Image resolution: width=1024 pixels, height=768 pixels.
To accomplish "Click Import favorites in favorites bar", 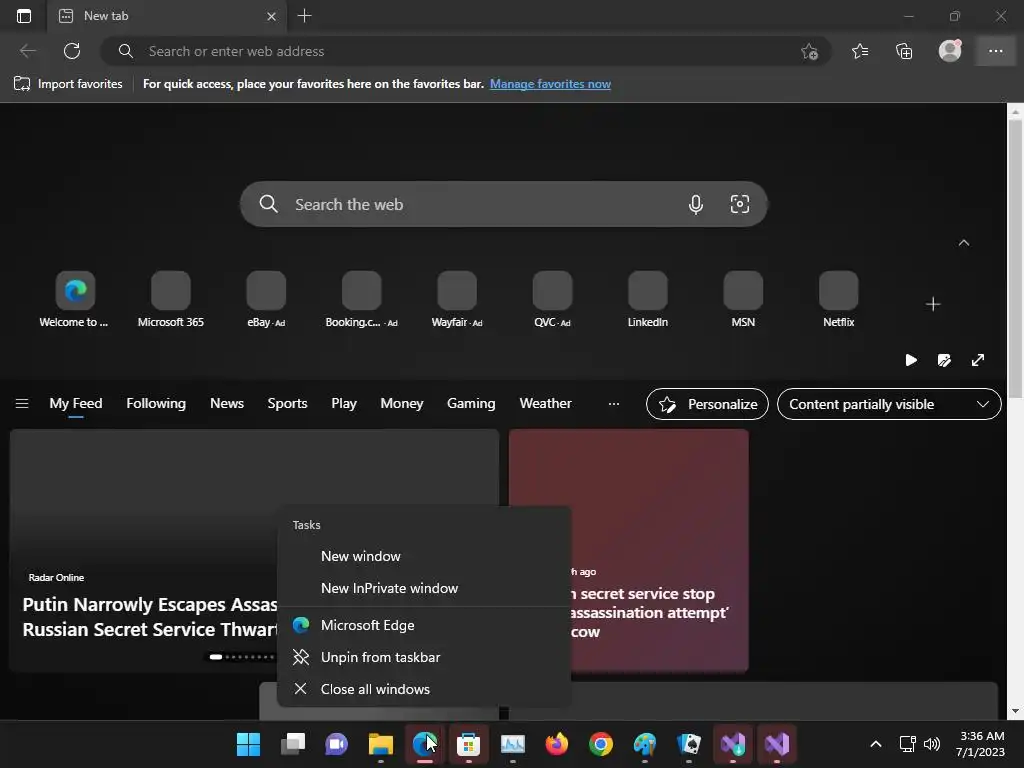I will pos(68,84).
